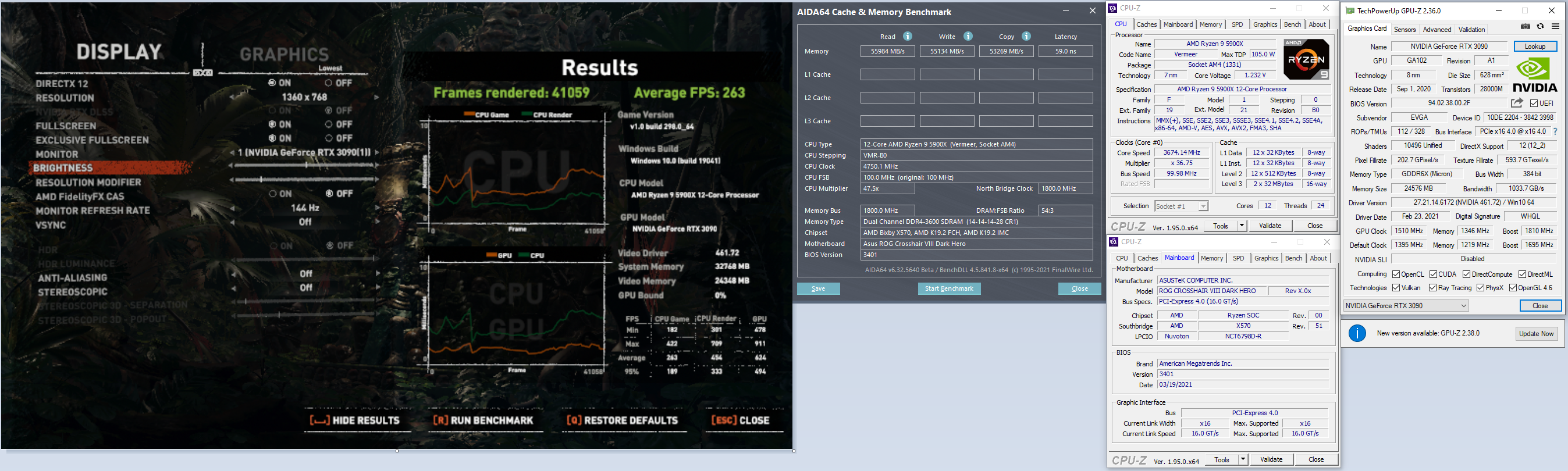Toggle DirectML checkbox
This screenshot has width=1568, height=471.
tap(1523, 274)
